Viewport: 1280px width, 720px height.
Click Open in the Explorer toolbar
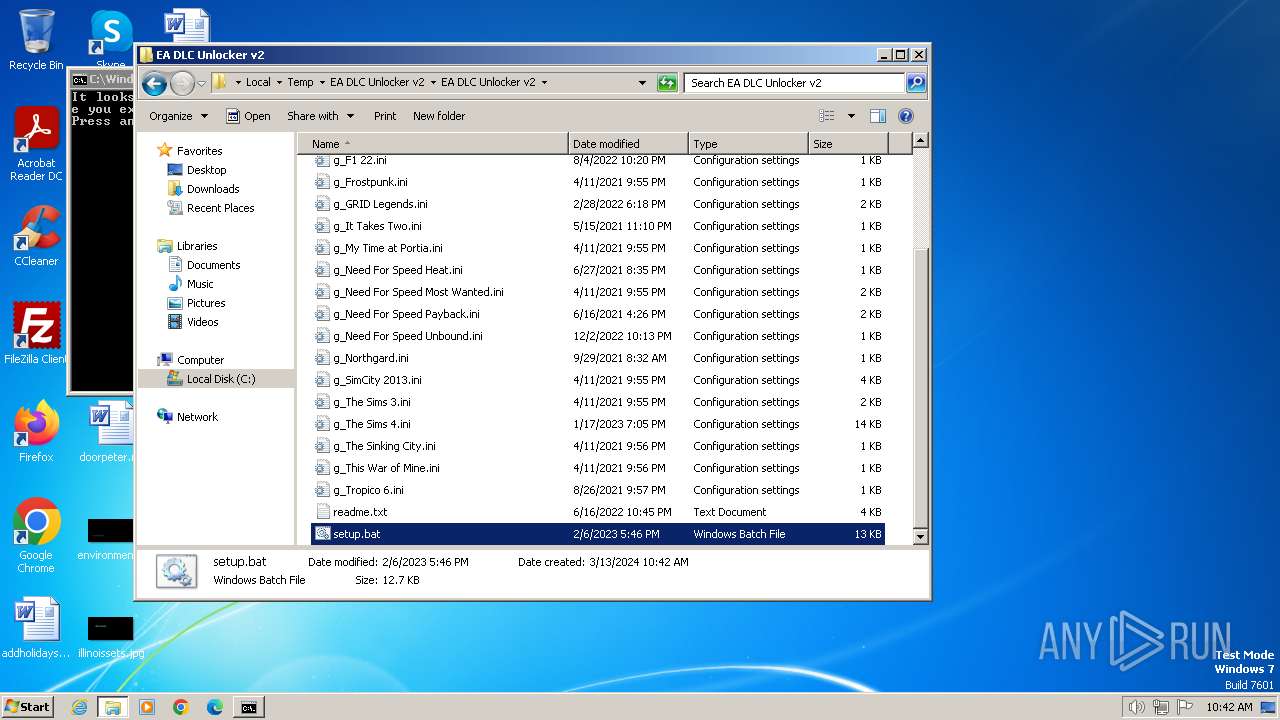248,116
